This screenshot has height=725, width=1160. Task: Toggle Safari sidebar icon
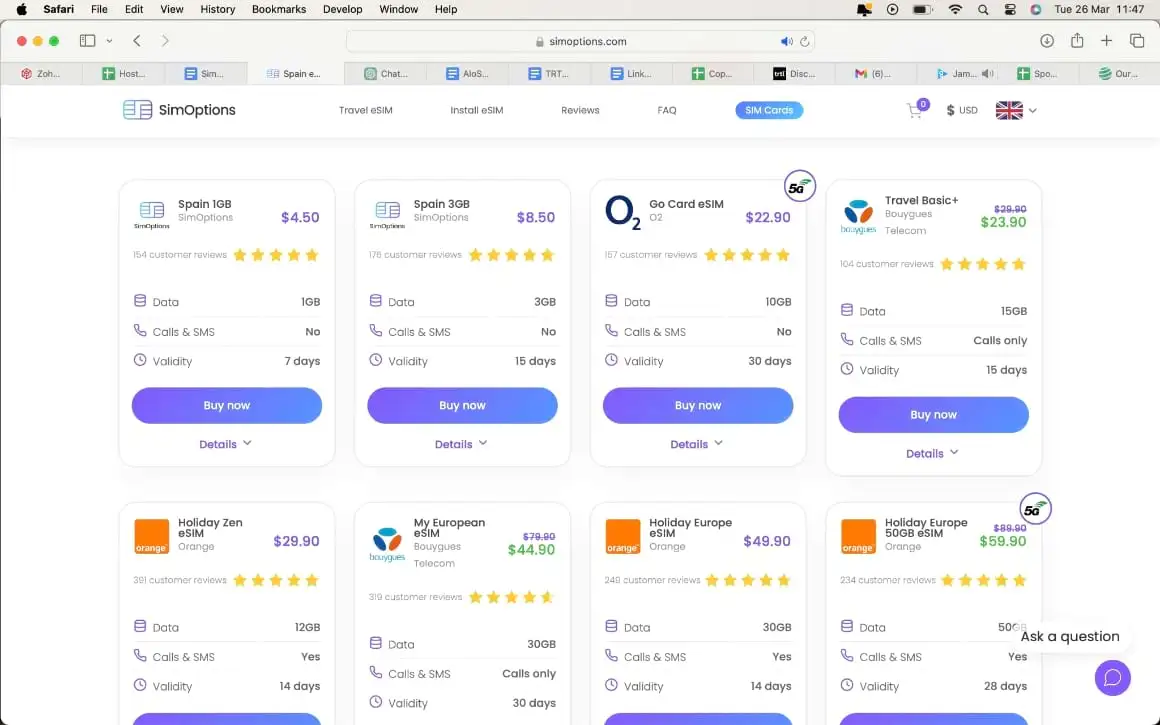point(87,41)
